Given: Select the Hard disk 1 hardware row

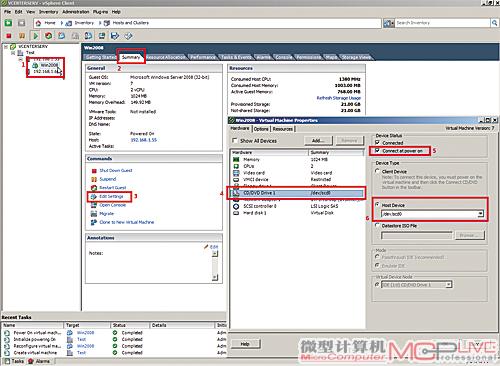Looking at the screenshot, I should [298, 213].
